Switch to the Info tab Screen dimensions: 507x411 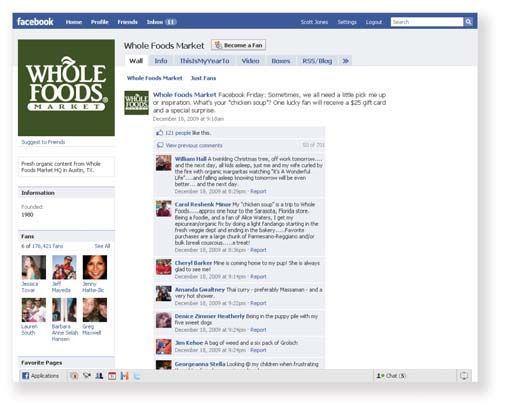pos(161,61)
